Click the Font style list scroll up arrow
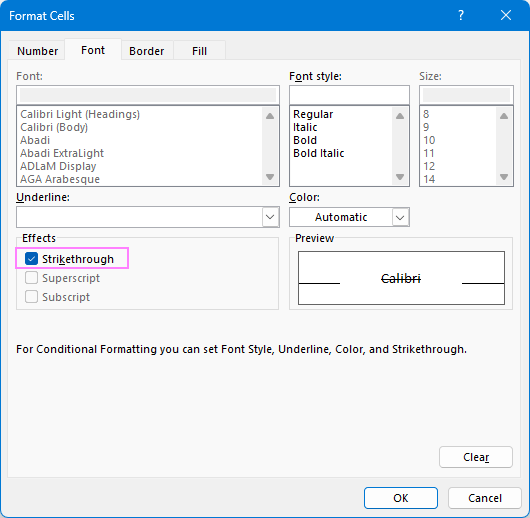Screen dimensions: 530x518 click(400, 116)
